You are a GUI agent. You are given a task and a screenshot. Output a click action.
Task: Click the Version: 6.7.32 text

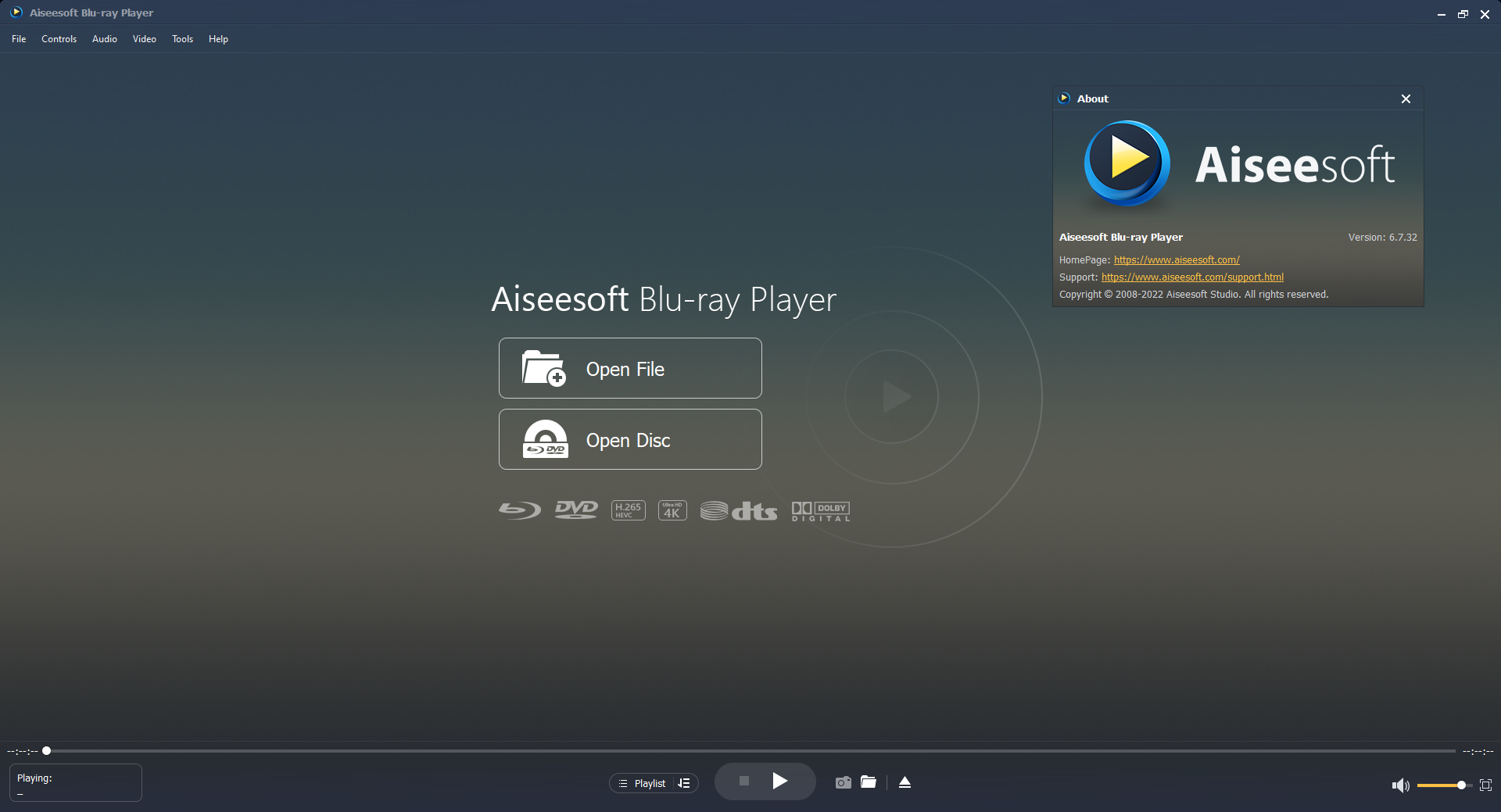pos(1382,238)
